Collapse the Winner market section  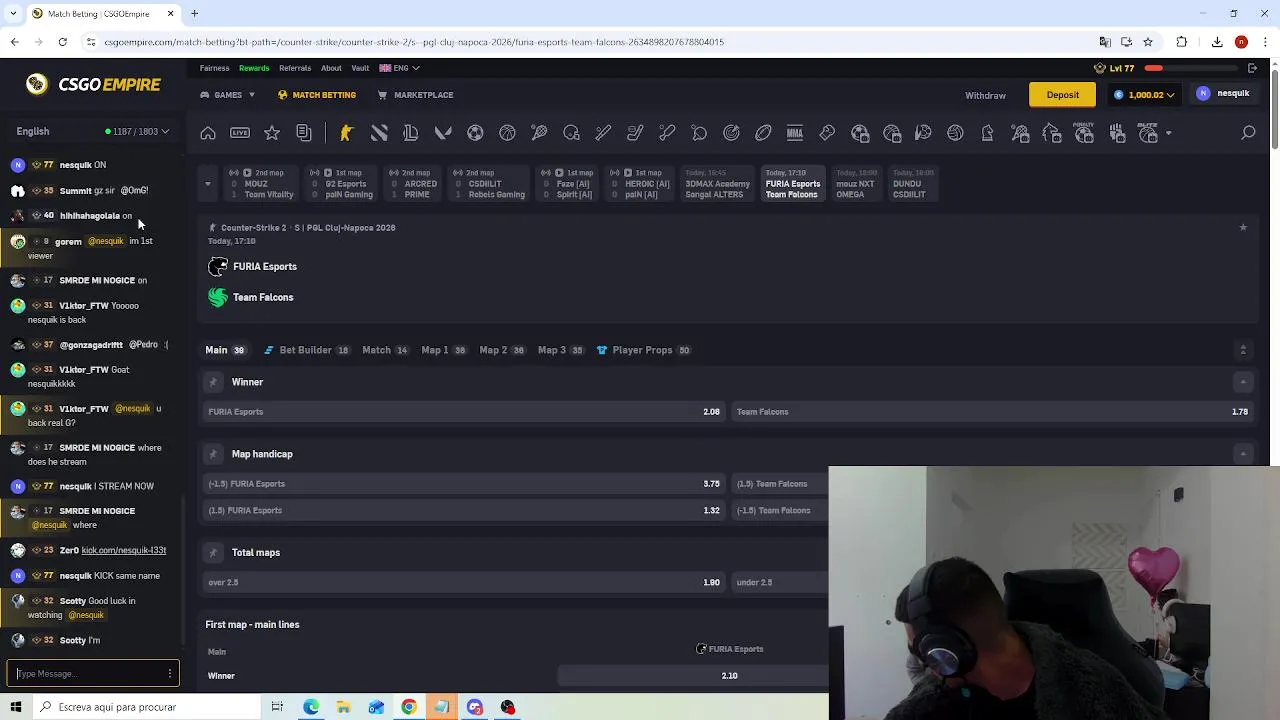click(1243, 382)
